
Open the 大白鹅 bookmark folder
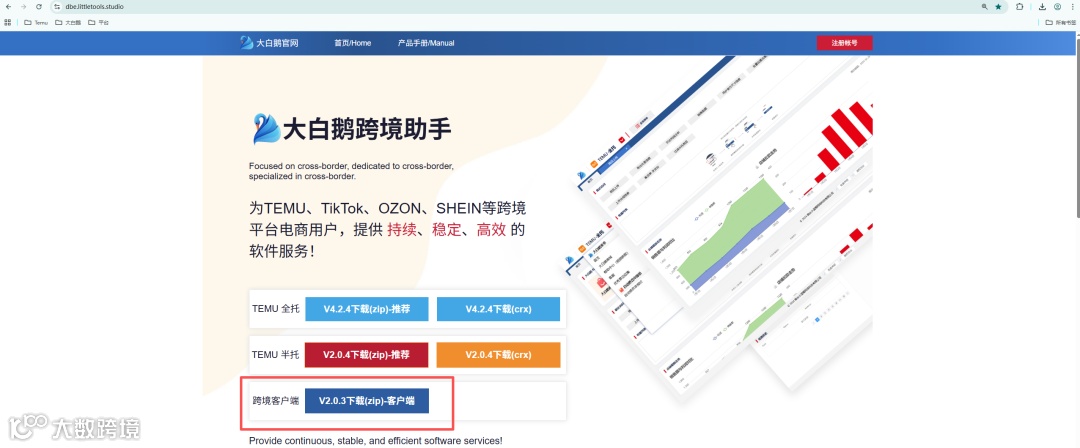point(68,22)
